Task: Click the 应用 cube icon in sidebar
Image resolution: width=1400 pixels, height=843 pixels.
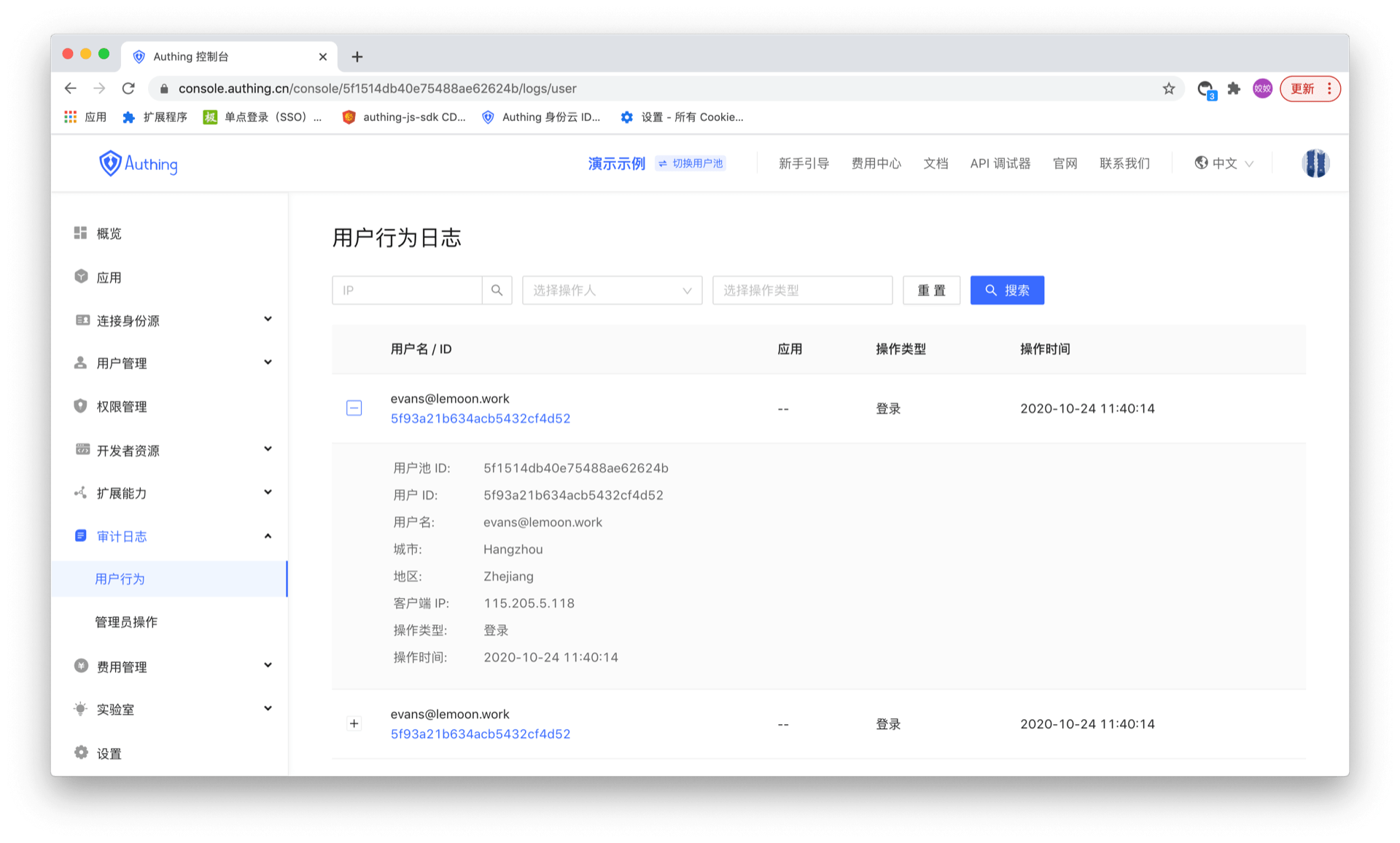Action: click(81, 276)
